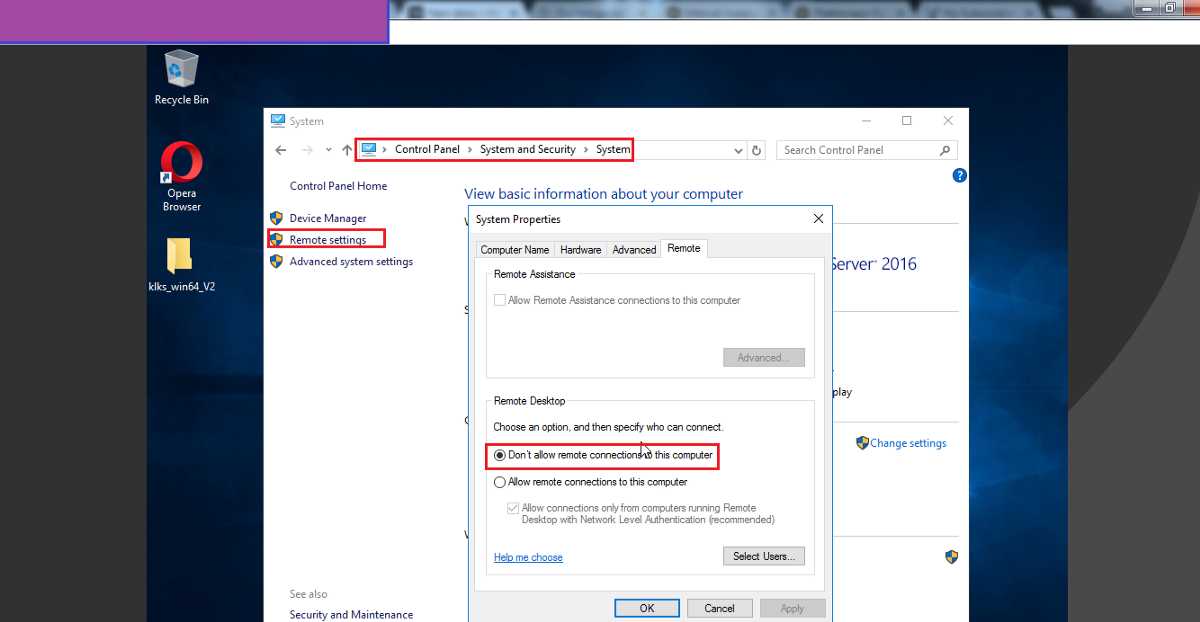Click the shield icon near bottom right
Screen dimensions: 1200x622
(952, 557)
